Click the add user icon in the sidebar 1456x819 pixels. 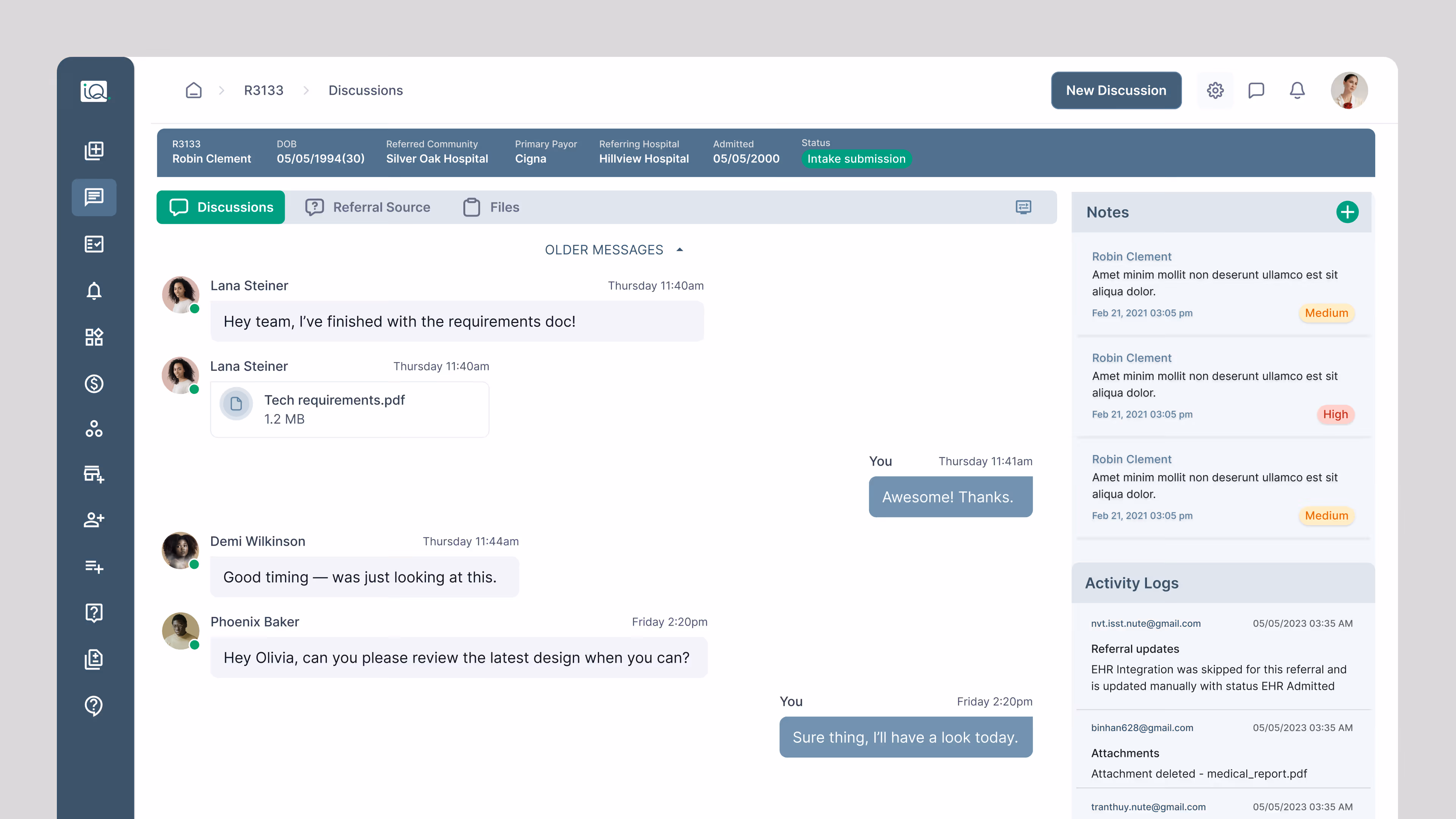[x=94, y=519]
